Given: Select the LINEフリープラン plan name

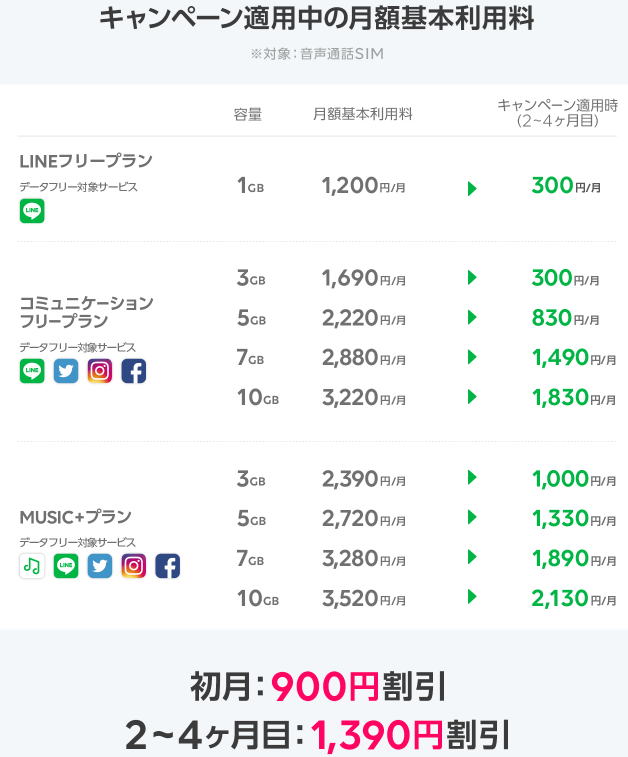Looking at the screenshot, I should (86, 161).
